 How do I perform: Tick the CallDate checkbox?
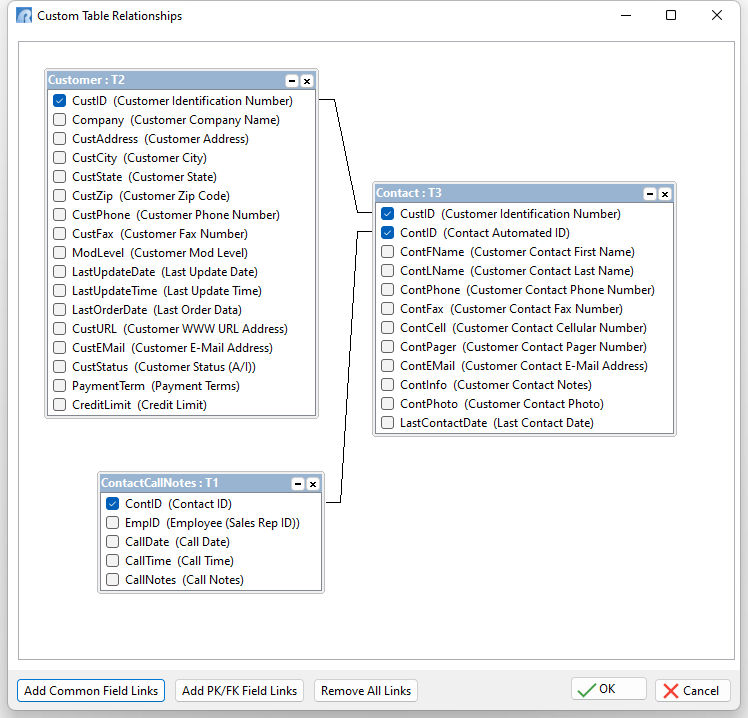113,541
